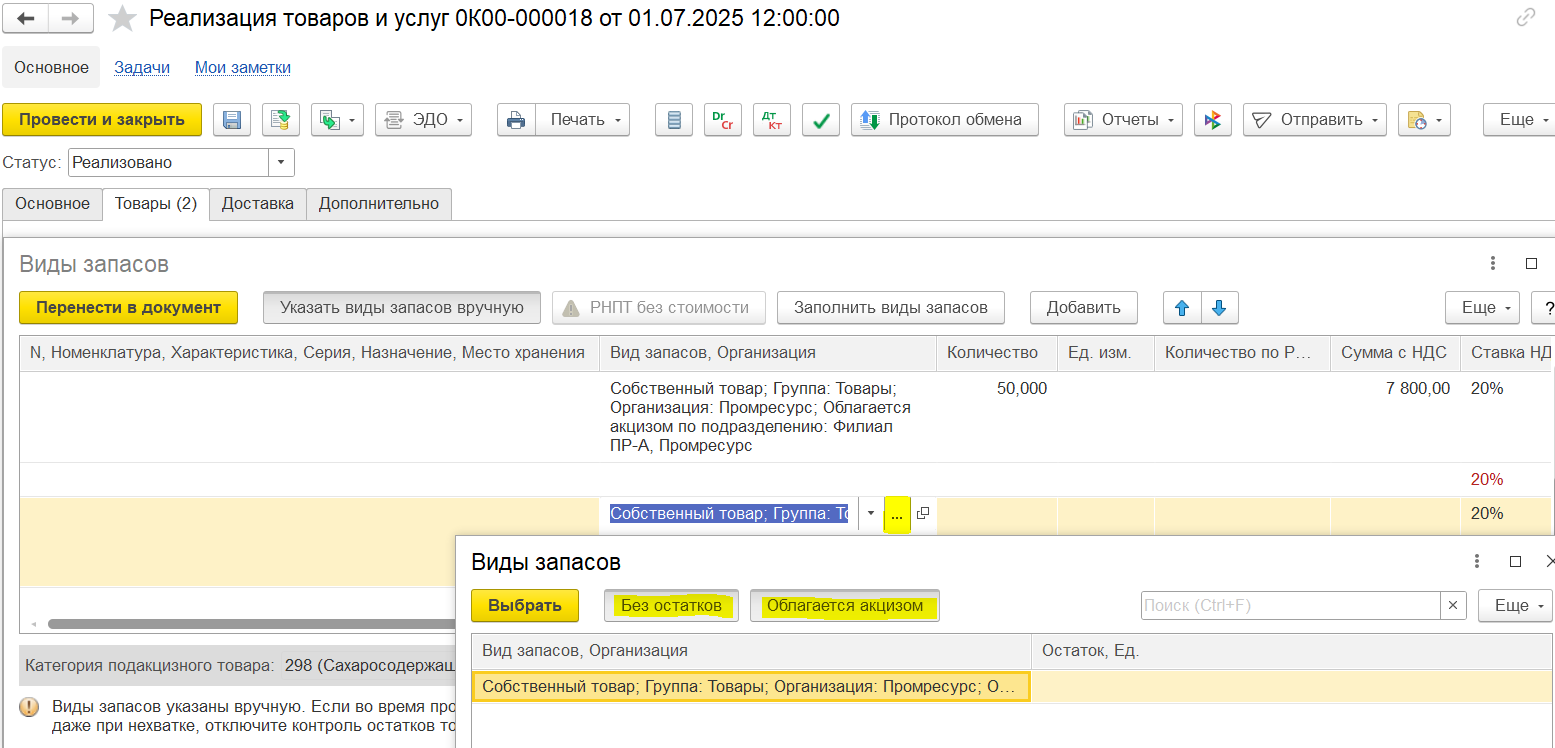
Task: Toggle the Без остатков filter
Action: pyautogui.click(x=671, y=605)
